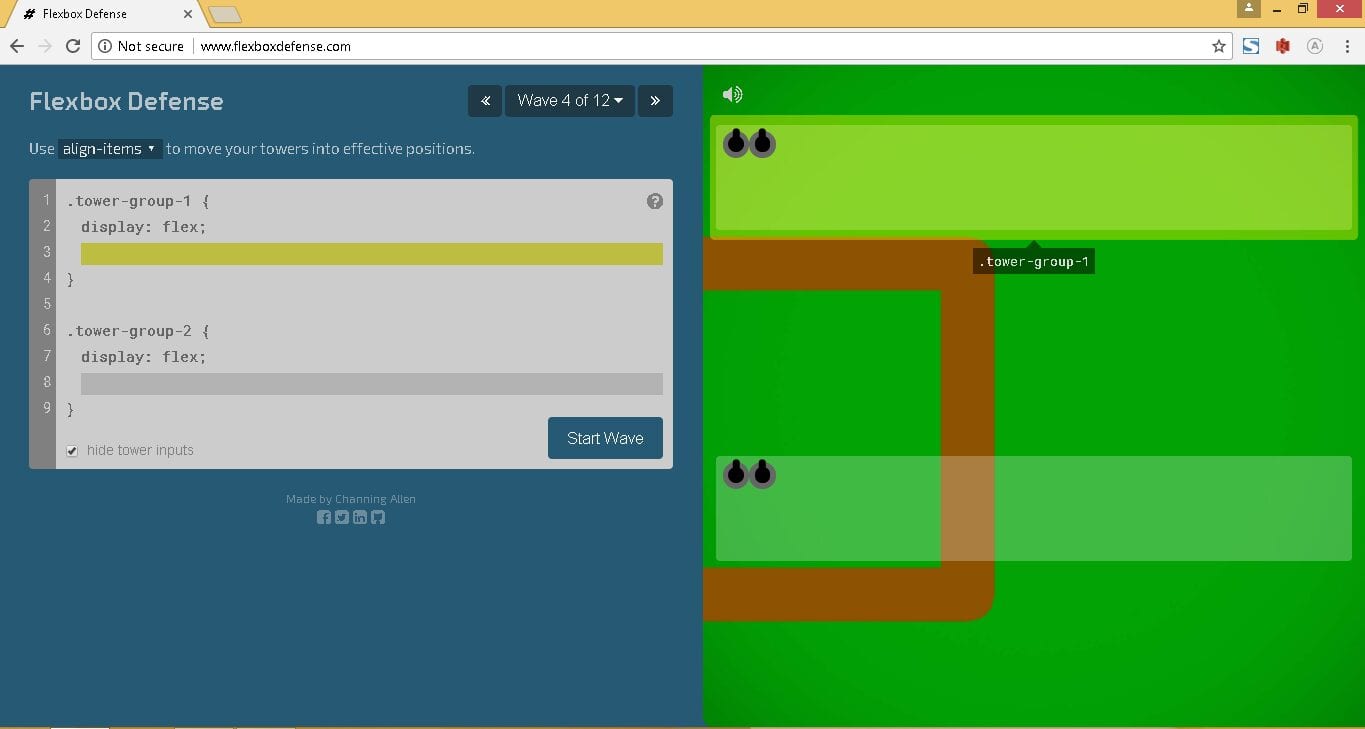Open the Twitter link icon
Screen dimensions: 1365x729
click(342, 517)
